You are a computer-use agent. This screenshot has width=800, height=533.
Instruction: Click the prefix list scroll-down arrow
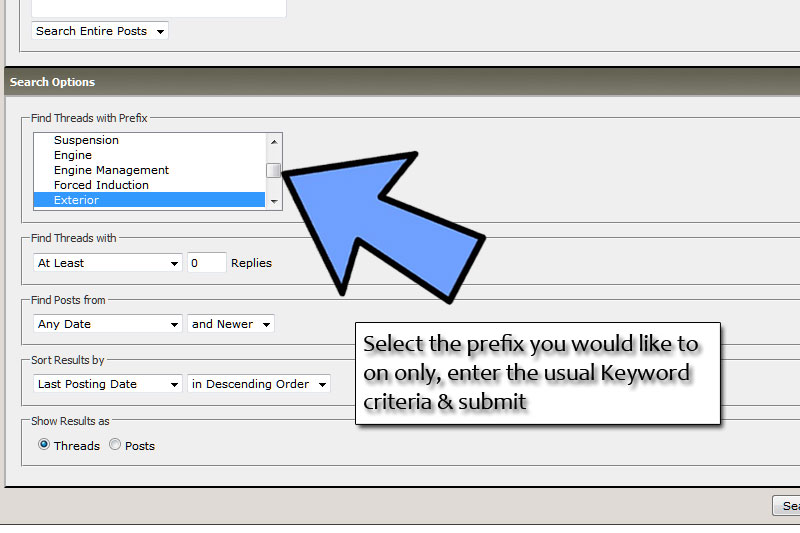tap(273, 200)
